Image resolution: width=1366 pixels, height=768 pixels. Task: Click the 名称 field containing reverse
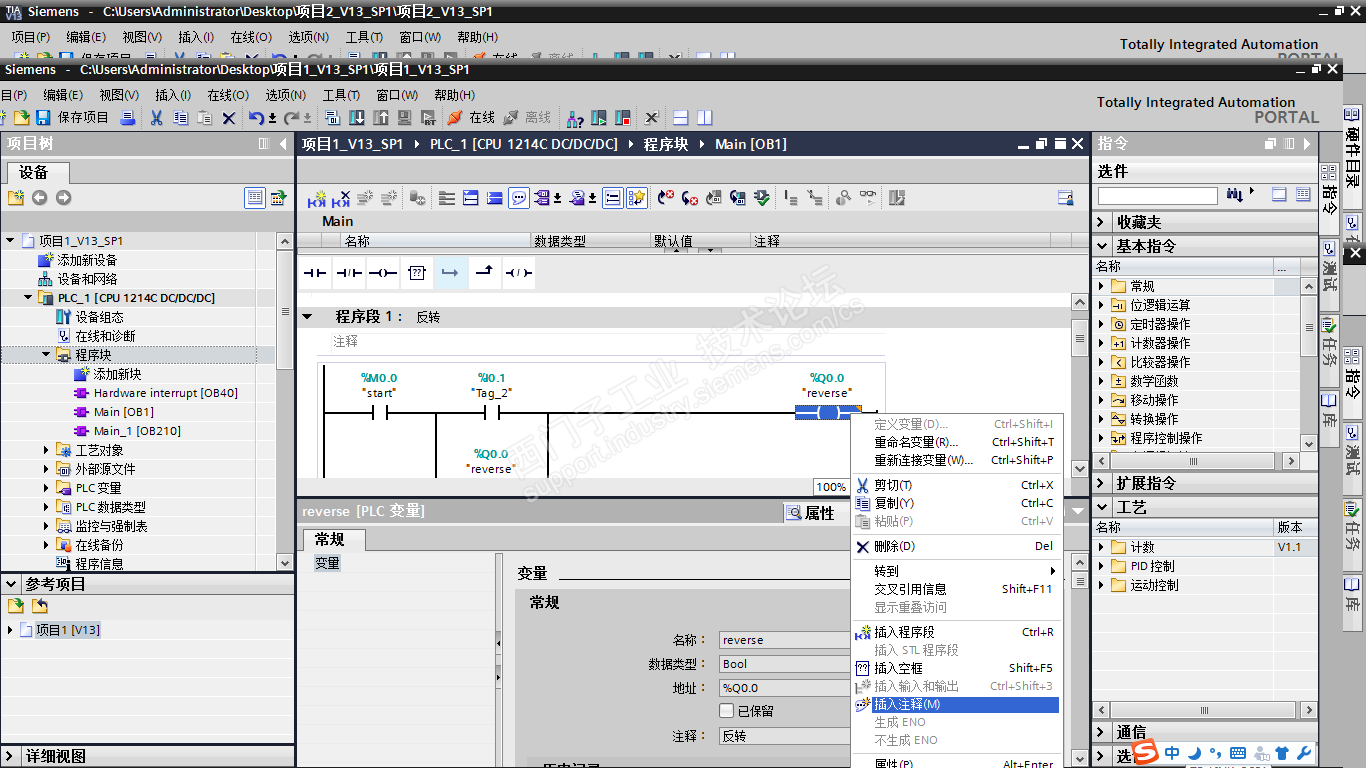784,640
